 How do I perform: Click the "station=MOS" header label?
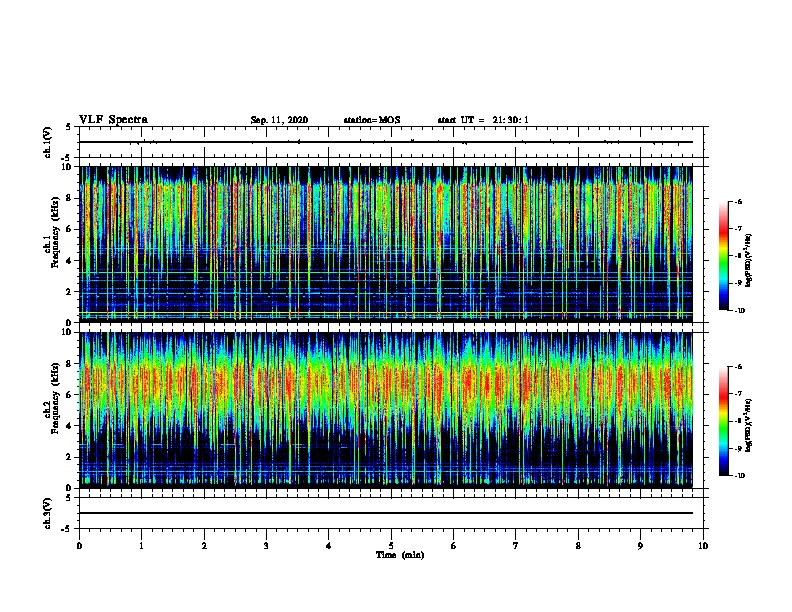pos(372,120)
